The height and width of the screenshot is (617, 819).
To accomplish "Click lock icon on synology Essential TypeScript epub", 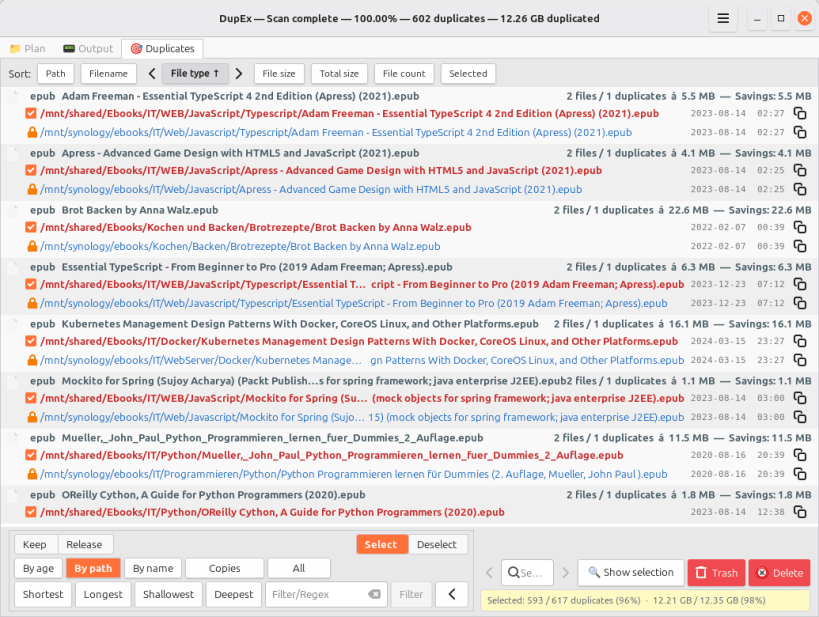I will (32, 303).
